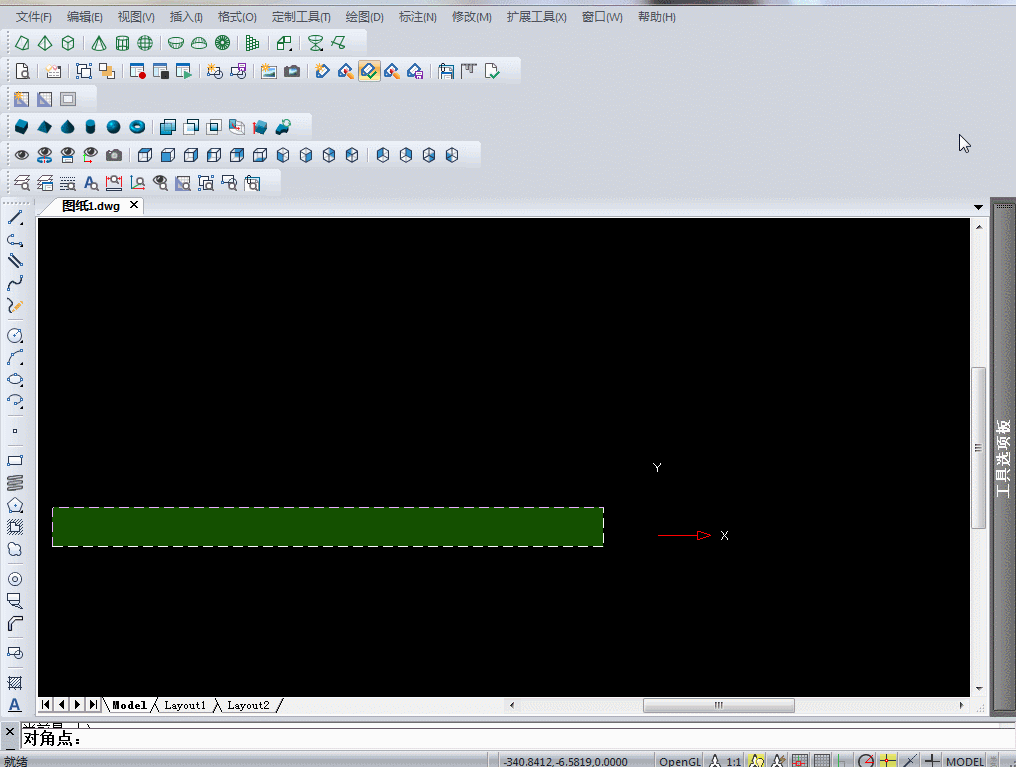The image size is (1016, 767).
Task: Click the wireframe Torus surface icon
Action: pos(222,43)
